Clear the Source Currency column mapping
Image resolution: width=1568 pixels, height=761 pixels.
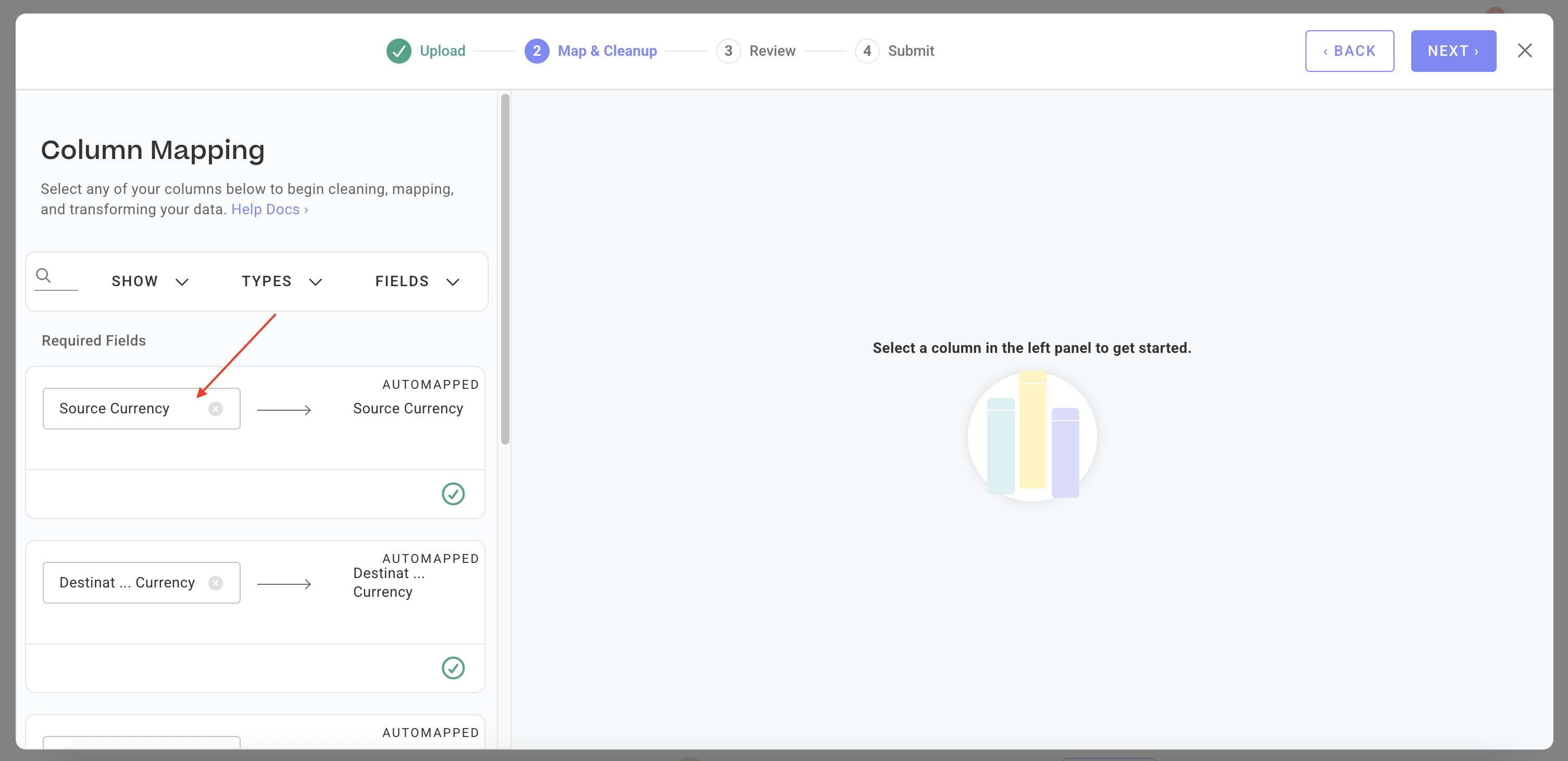pyautogui.click(x=216, y=409)
